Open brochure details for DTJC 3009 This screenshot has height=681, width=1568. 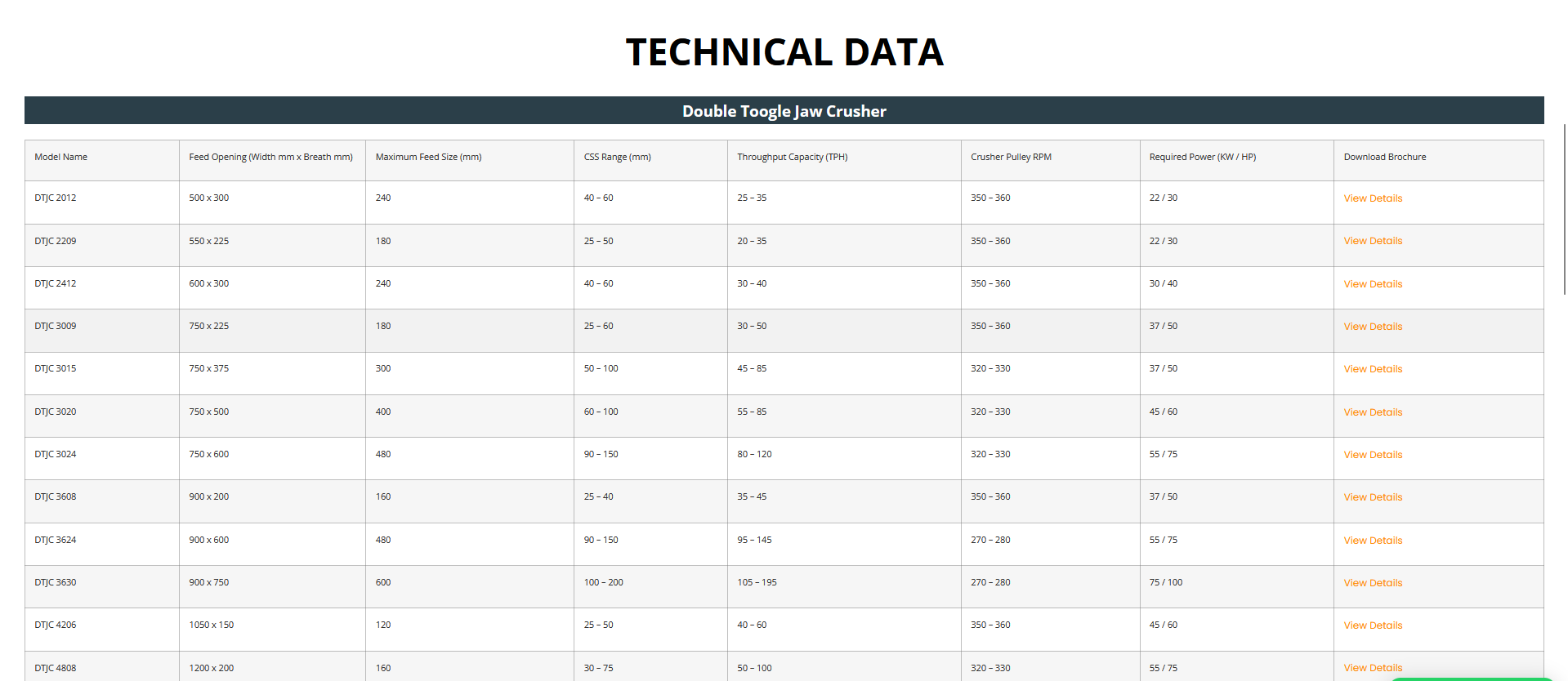(1372, 327)
